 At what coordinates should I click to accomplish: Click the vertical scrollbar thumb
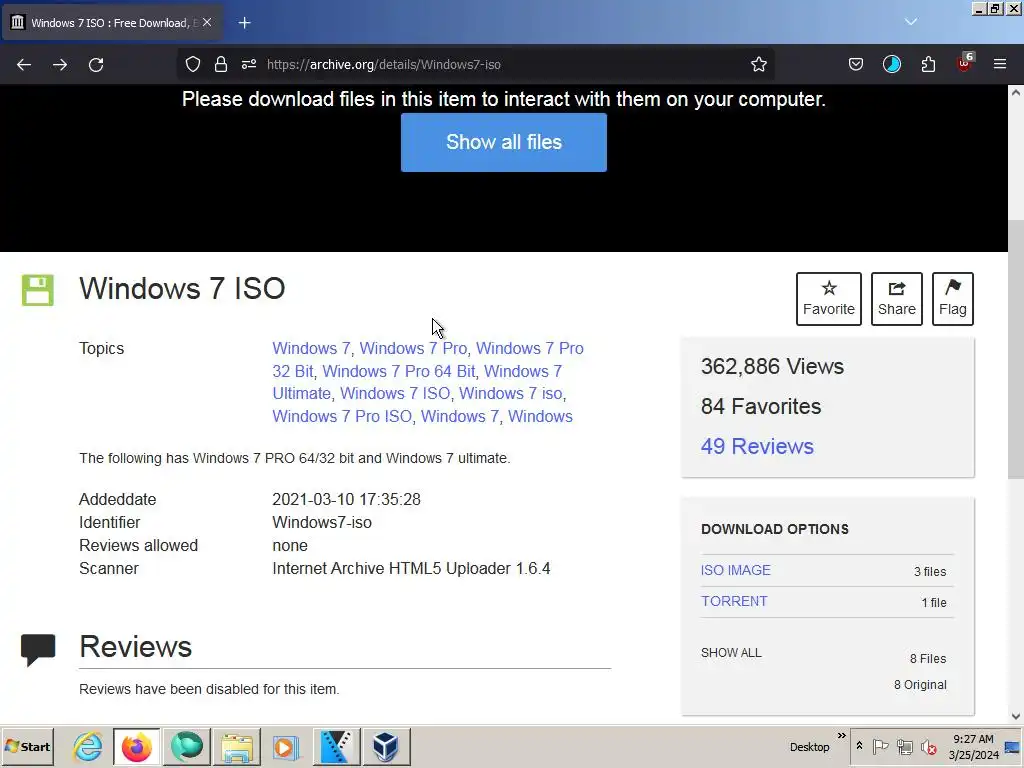(1016, 349)
